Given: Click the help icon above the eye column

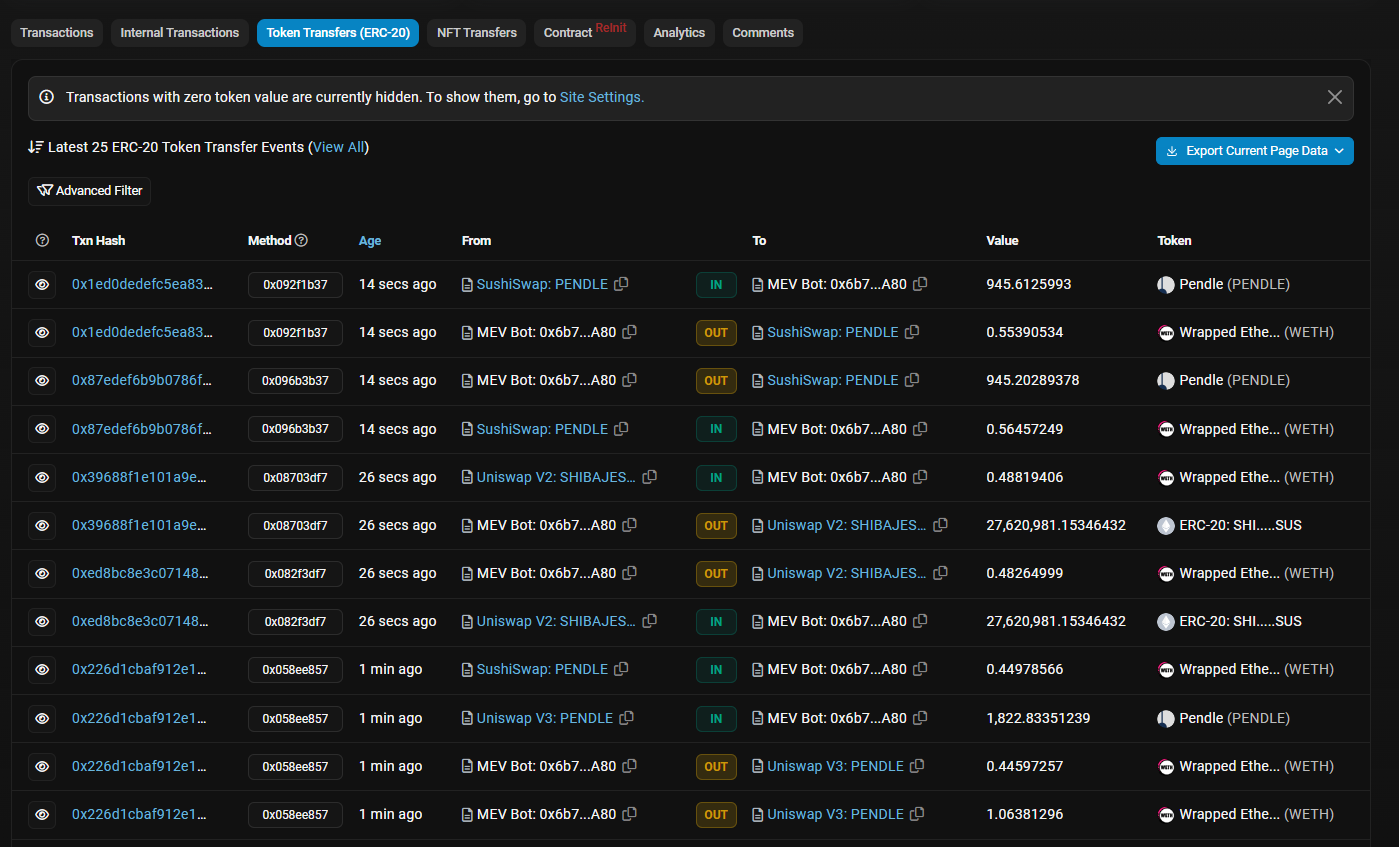Looking at the screenshot, I should tap(42, 241).
